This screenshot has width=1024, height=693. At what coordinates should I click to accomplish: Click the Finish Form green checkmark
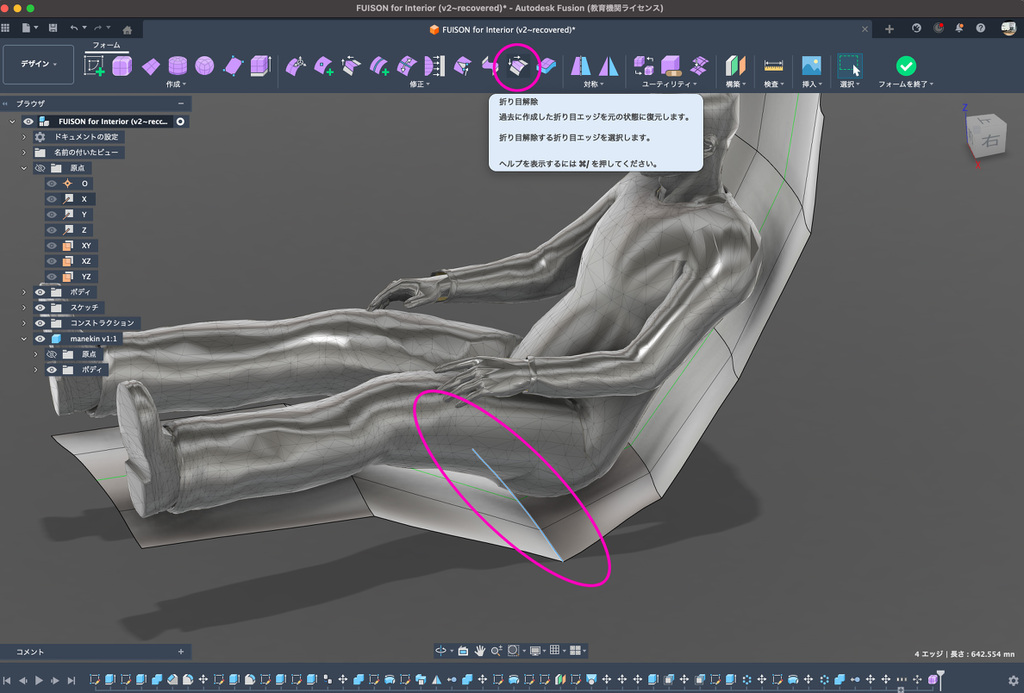[x=905, y=66]
